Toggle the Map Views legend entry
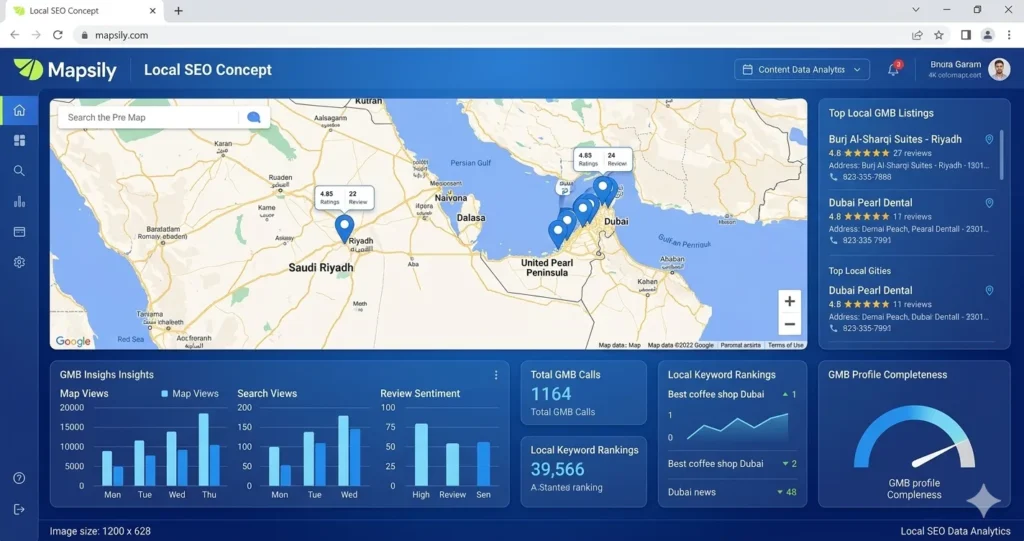 [x=190, y=393]
